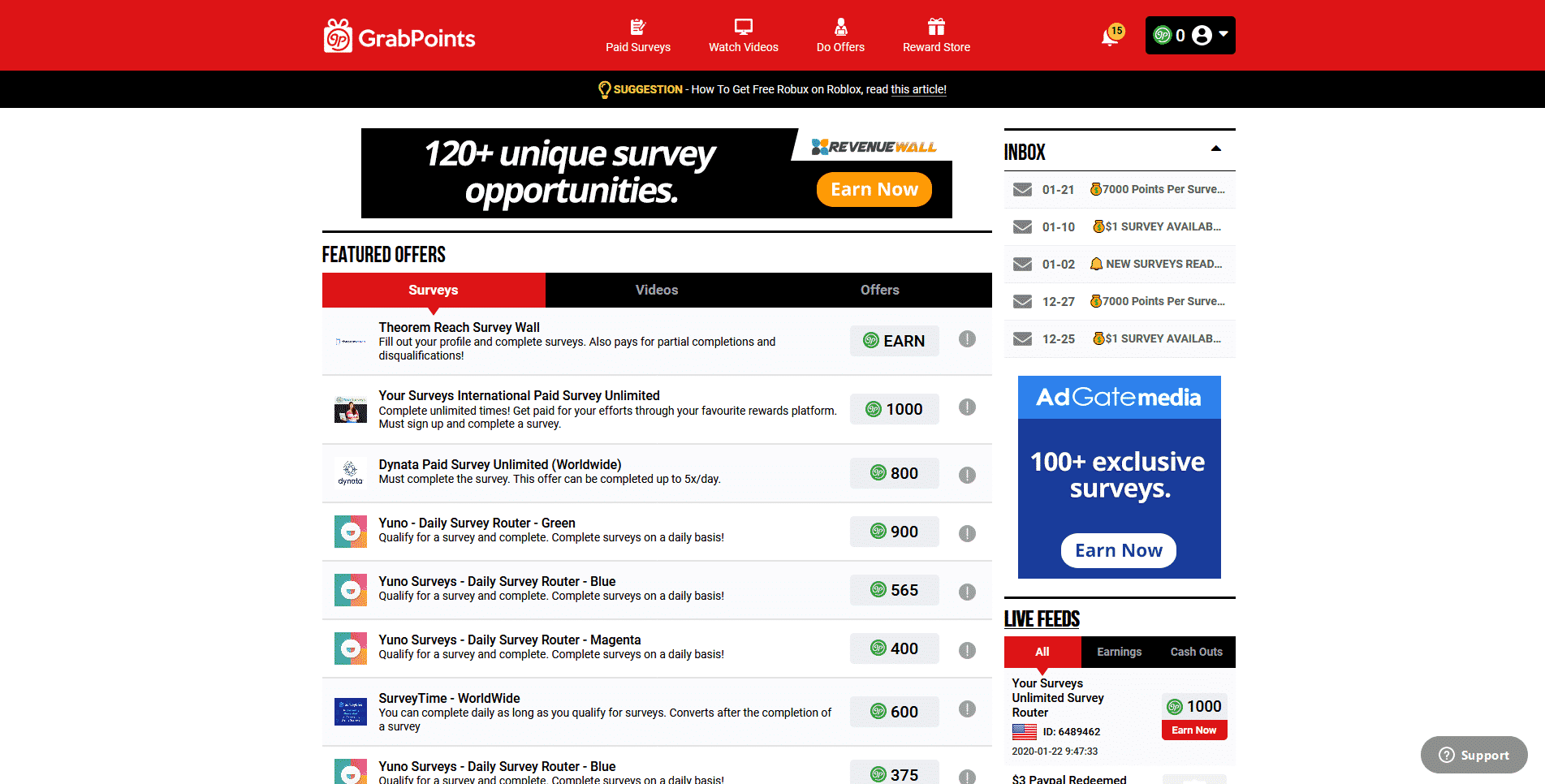Read the 12-25 '$1 SURVEY AVAILAB...' message
Screen dimensions: 1545x784
pyautogui.click(x=1157, y=338)
